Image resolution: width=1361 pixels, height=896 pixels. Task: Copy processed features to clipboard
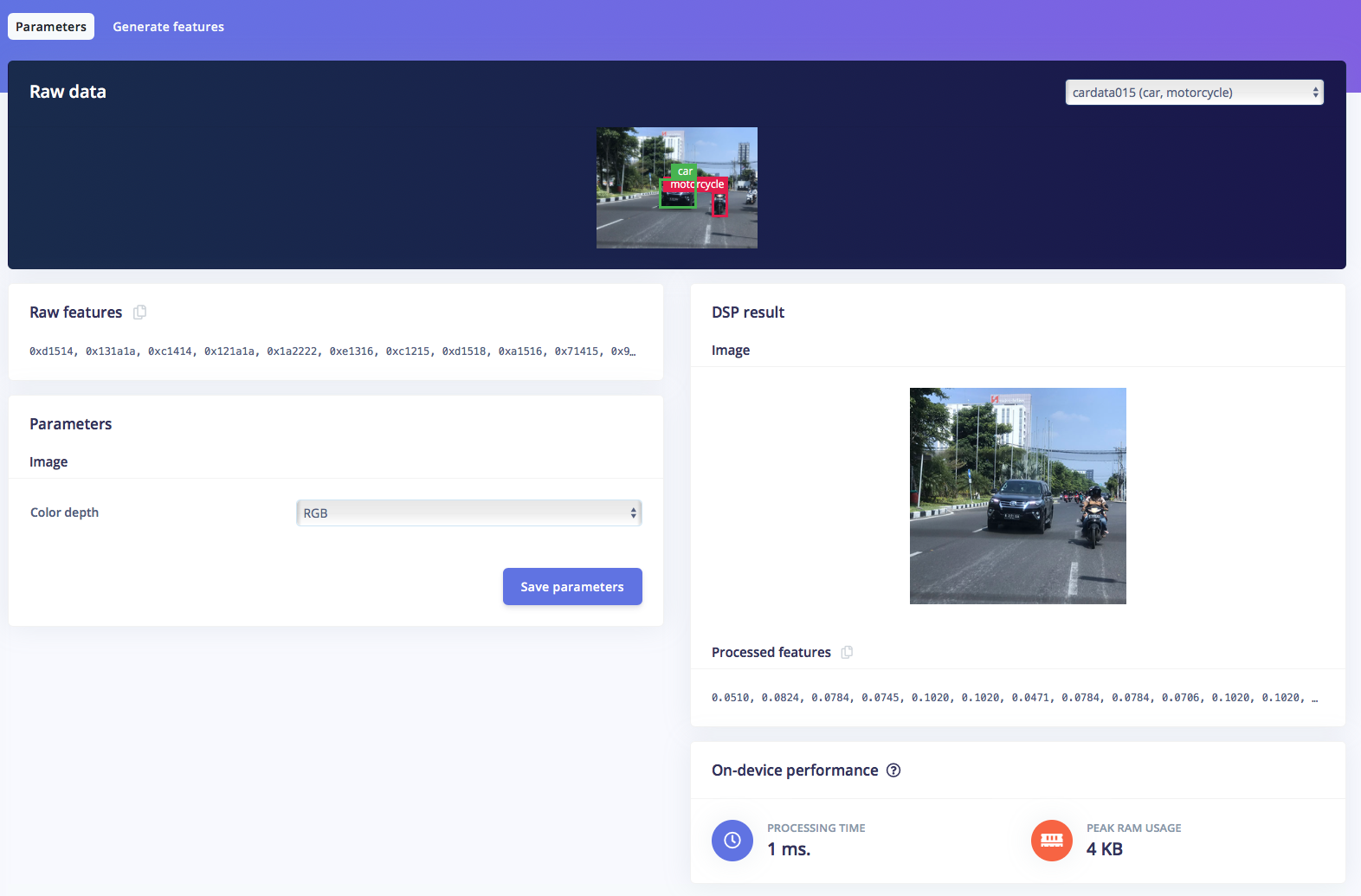[x=847, y=653]
